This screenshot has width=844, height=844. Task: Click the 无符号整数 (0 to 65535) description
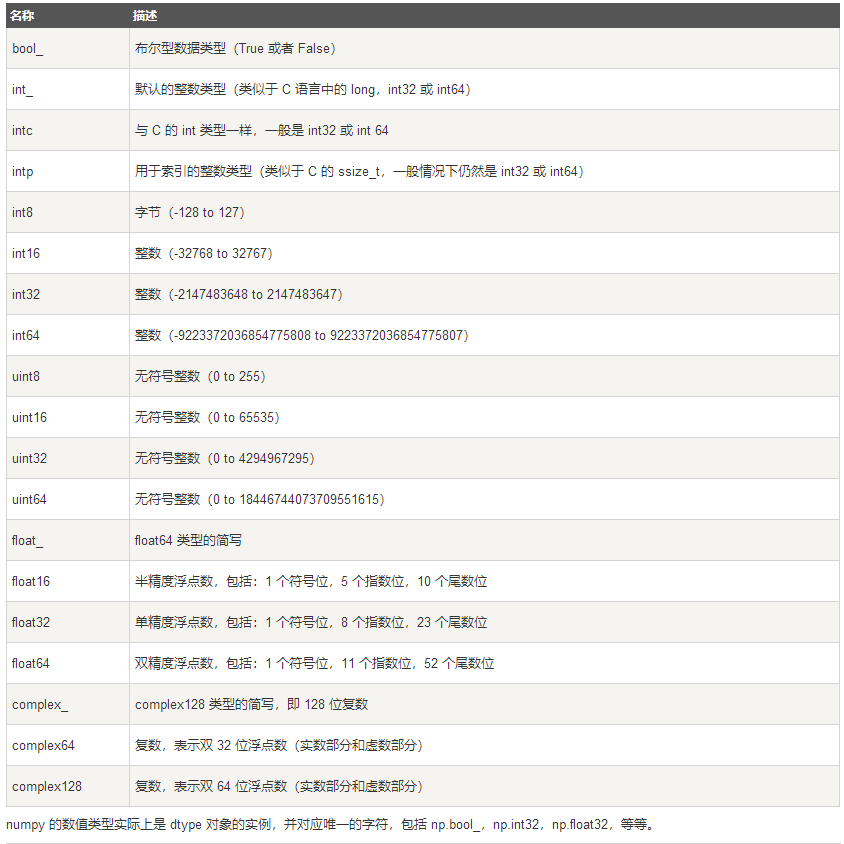pos(207,417)
